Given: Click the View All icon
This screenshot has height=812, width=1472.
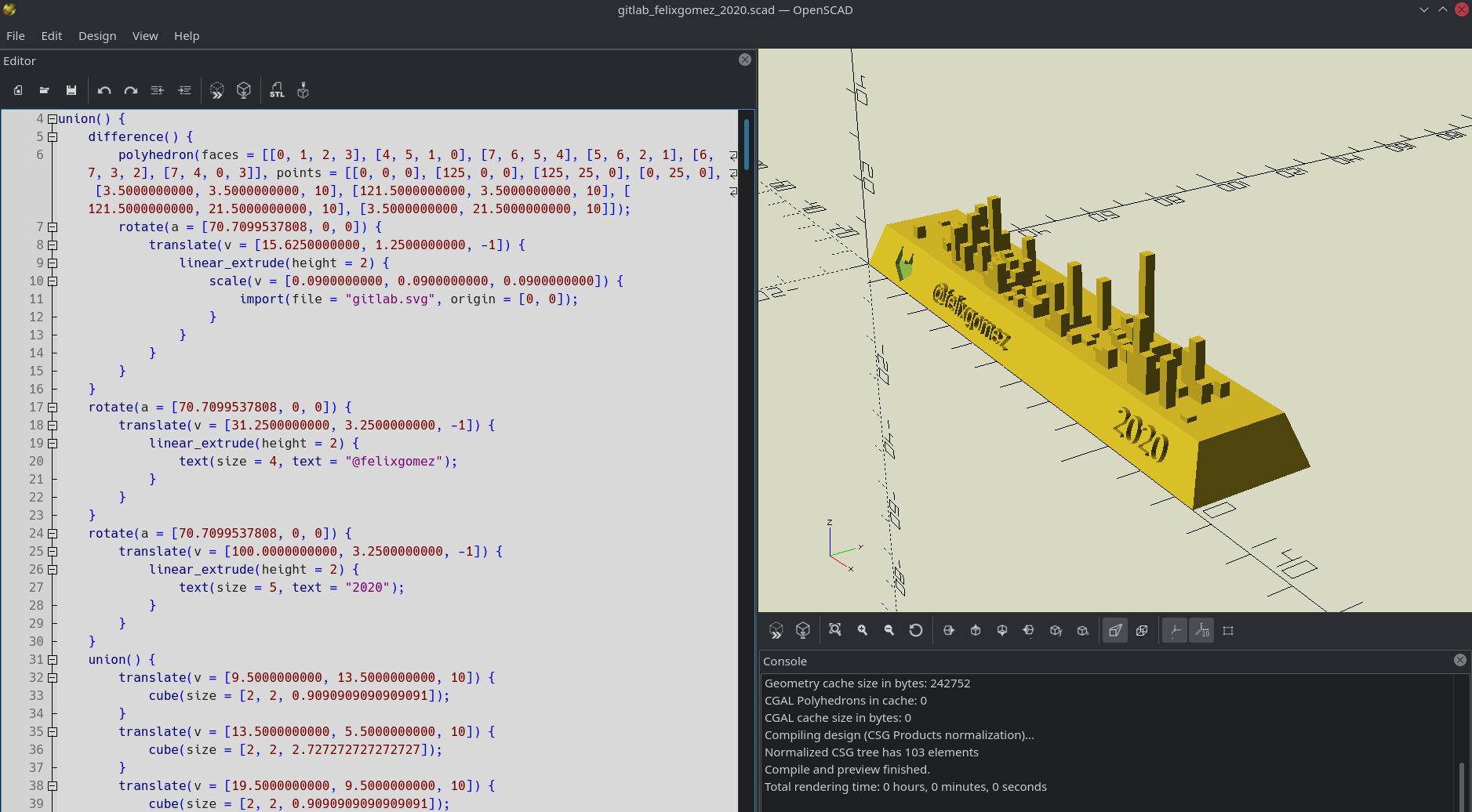Looking at the screenshot, I should tap(835, 630).
